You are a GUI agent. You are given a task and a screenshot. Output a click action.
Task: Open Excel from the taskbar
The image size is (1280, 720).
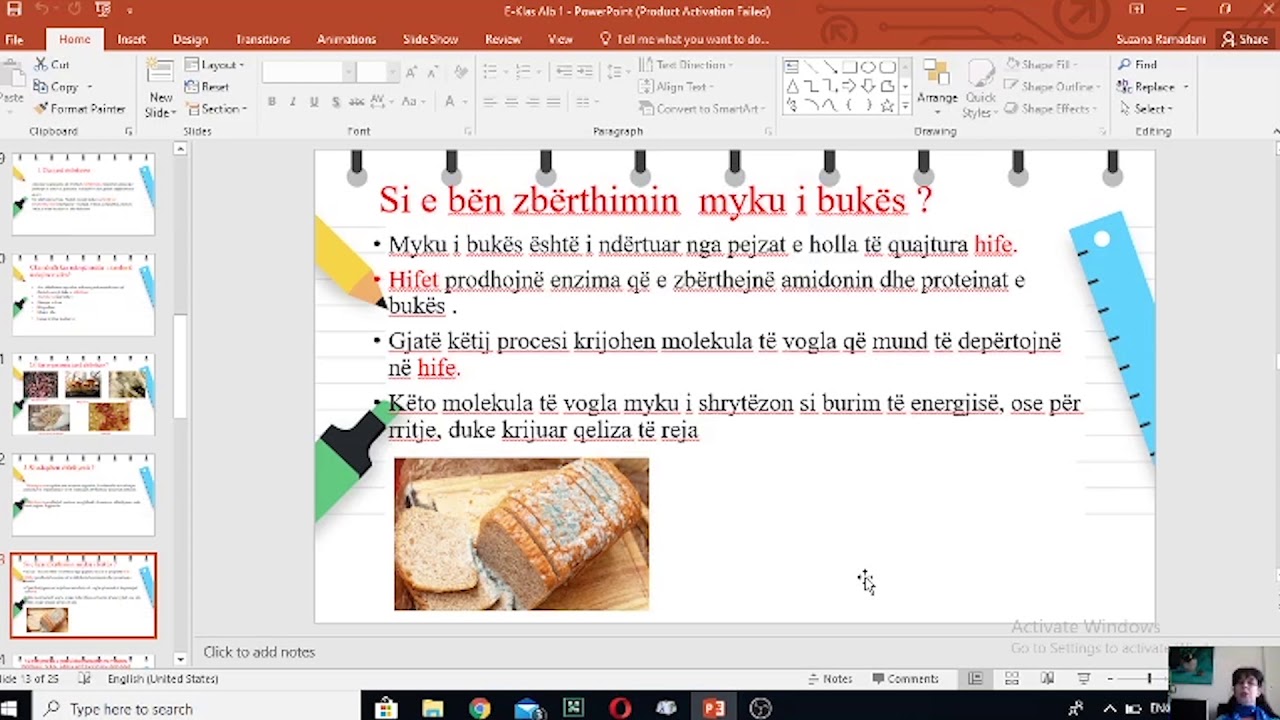click(x=573, y=709)
